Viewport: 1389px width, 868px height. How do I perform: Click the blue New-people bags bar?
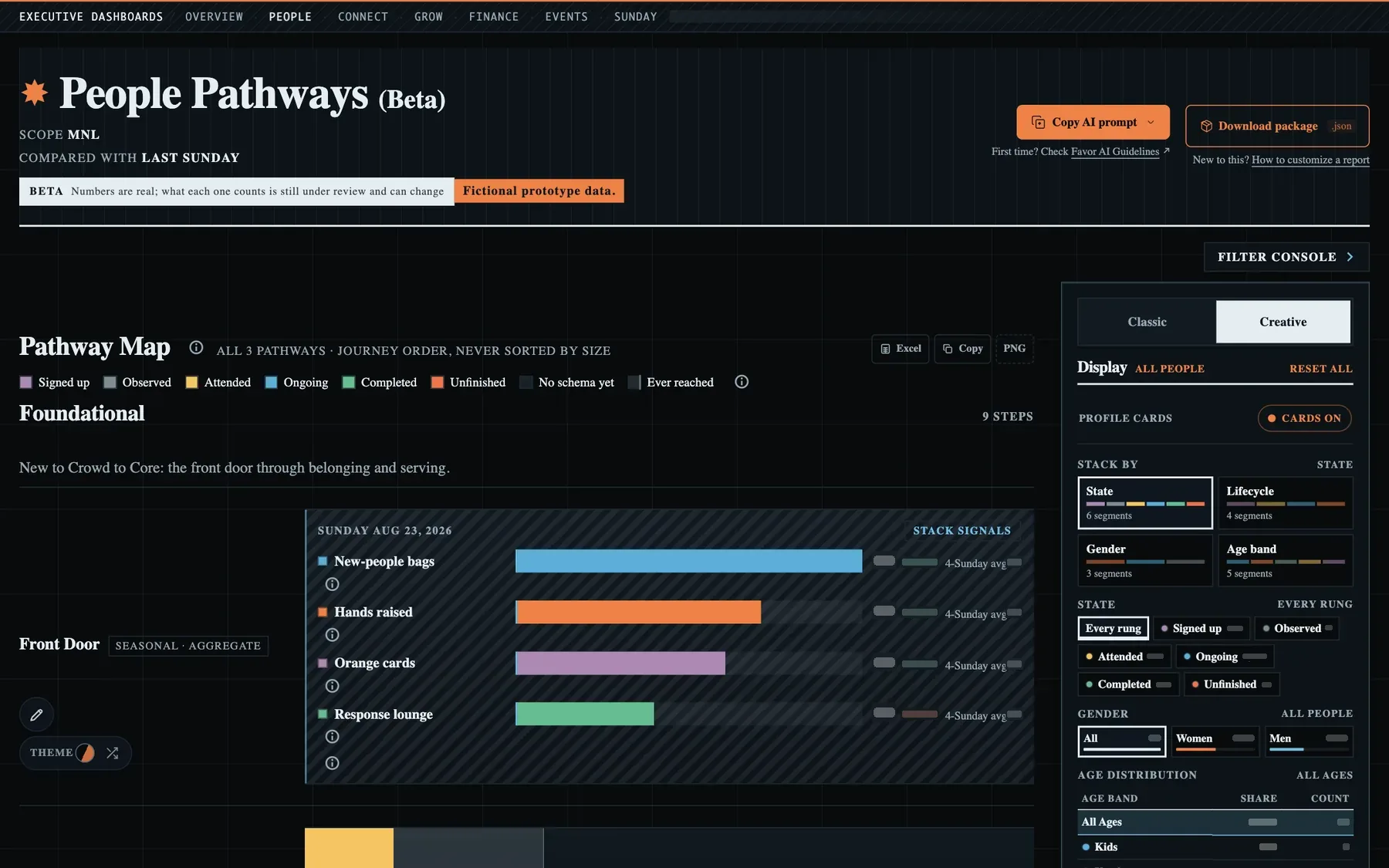(688, 561)
